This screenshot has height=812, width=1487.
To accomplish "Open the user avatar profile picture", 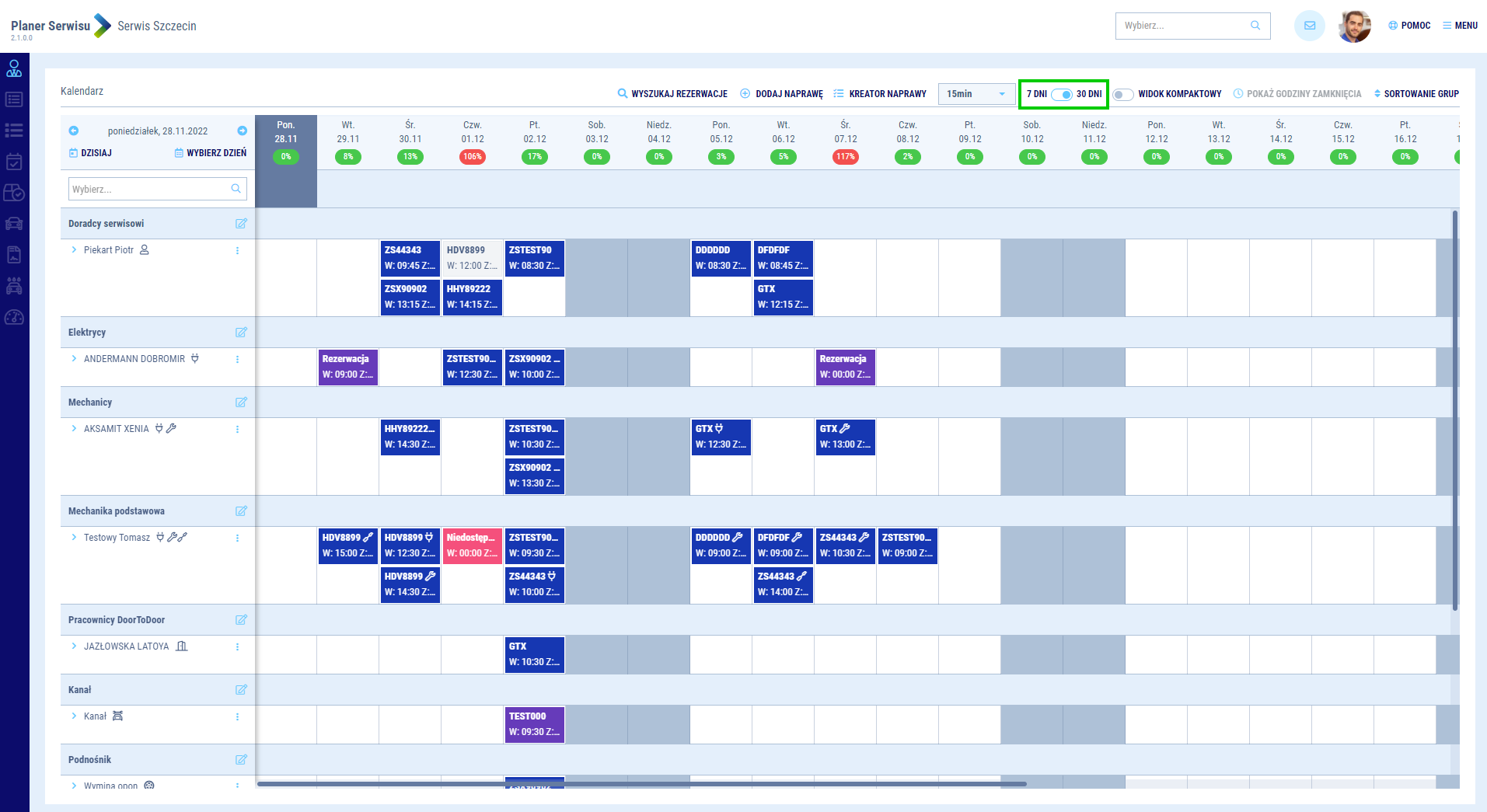I will click(1354, 26).
